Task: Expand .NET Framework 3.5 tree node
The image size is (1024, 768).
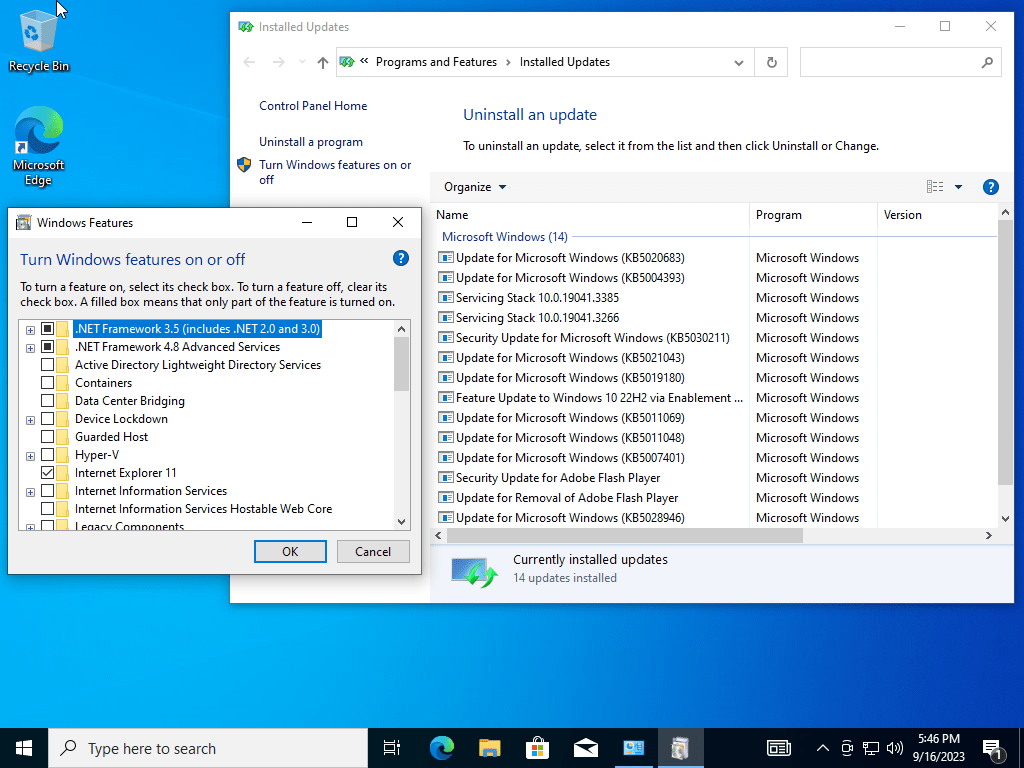Action: point(30,330)
